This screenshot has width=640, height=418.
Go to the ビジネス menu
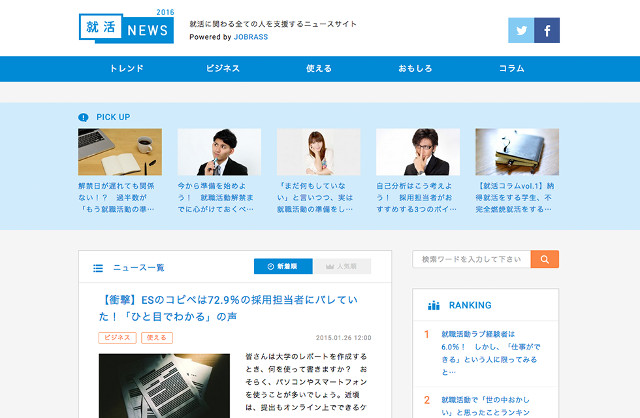tap(223, 69)
